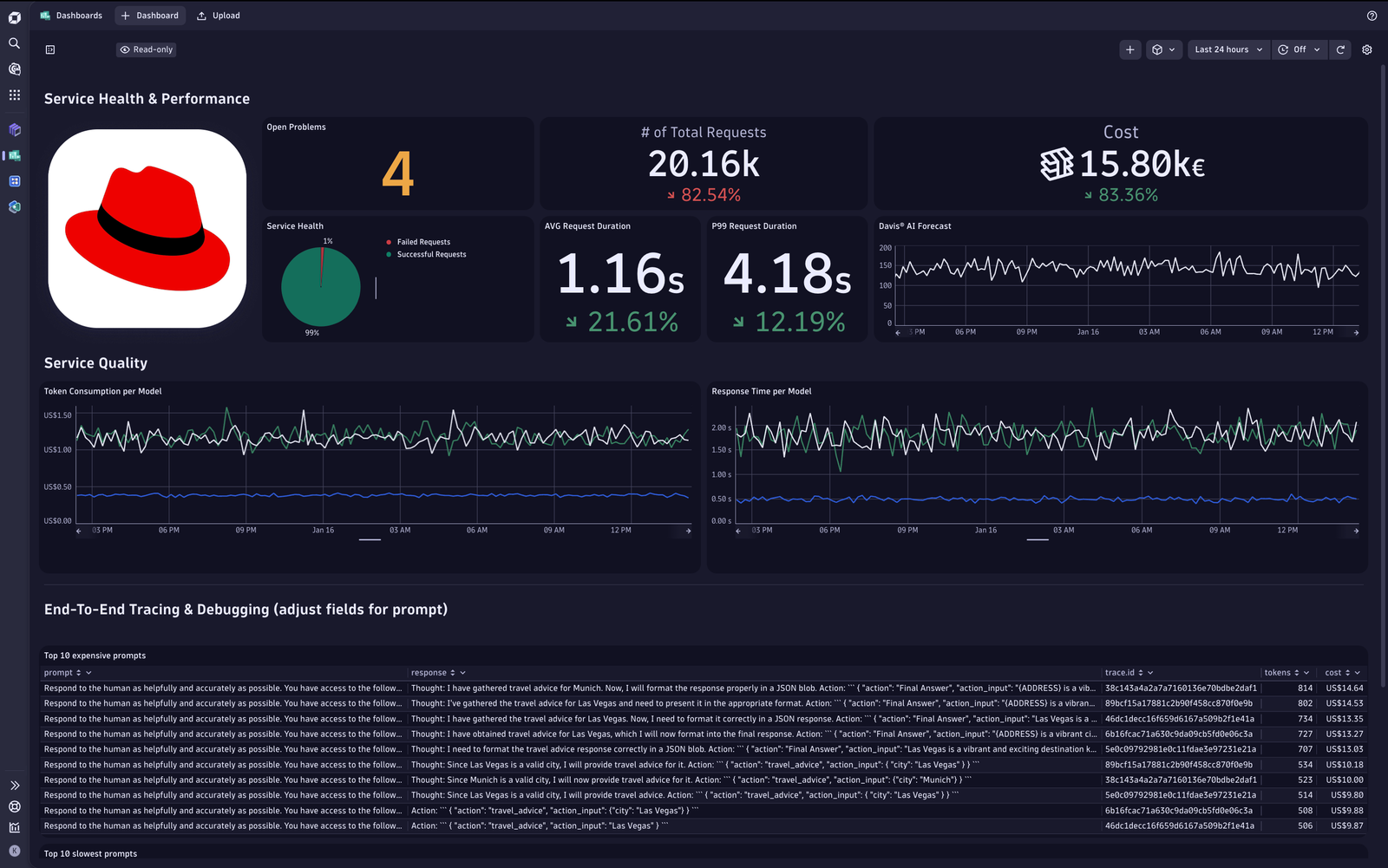This screenshot has width=1388, height=868.
Task: Pan Token Consumption chart left
Action: 79,531
